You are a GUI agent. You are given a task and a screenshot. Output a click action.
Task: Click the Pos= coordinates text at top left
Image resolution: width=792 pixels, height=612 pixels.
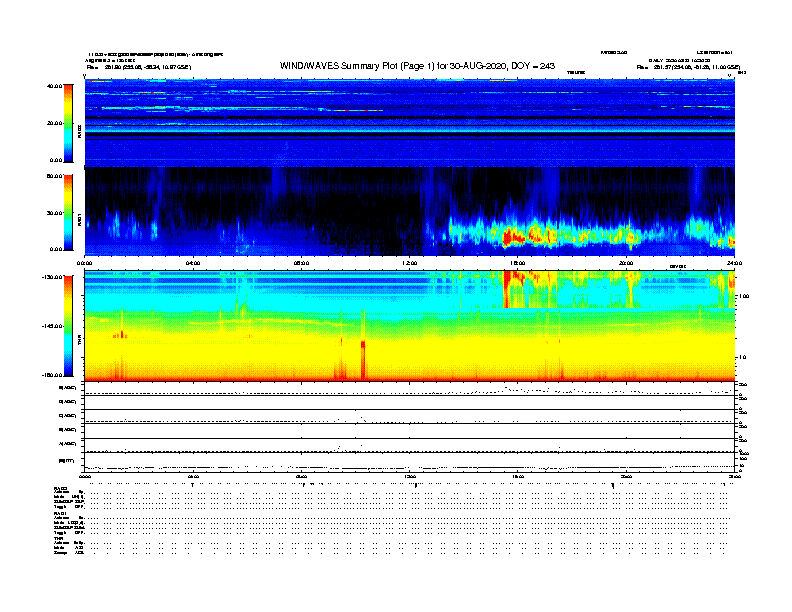click(x=139, y=67)
